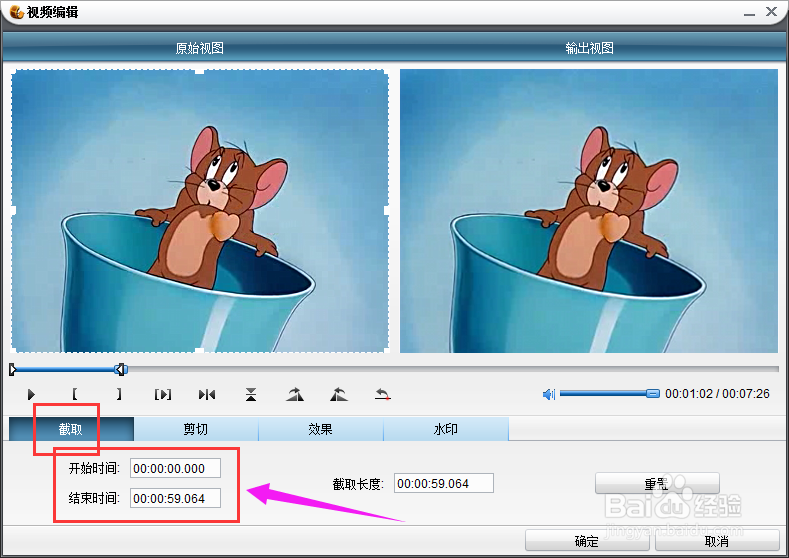Click the 00:01:02 / 00:07:26 time display
The height and width of the screenshot is (558, 789).
point(717,393)
